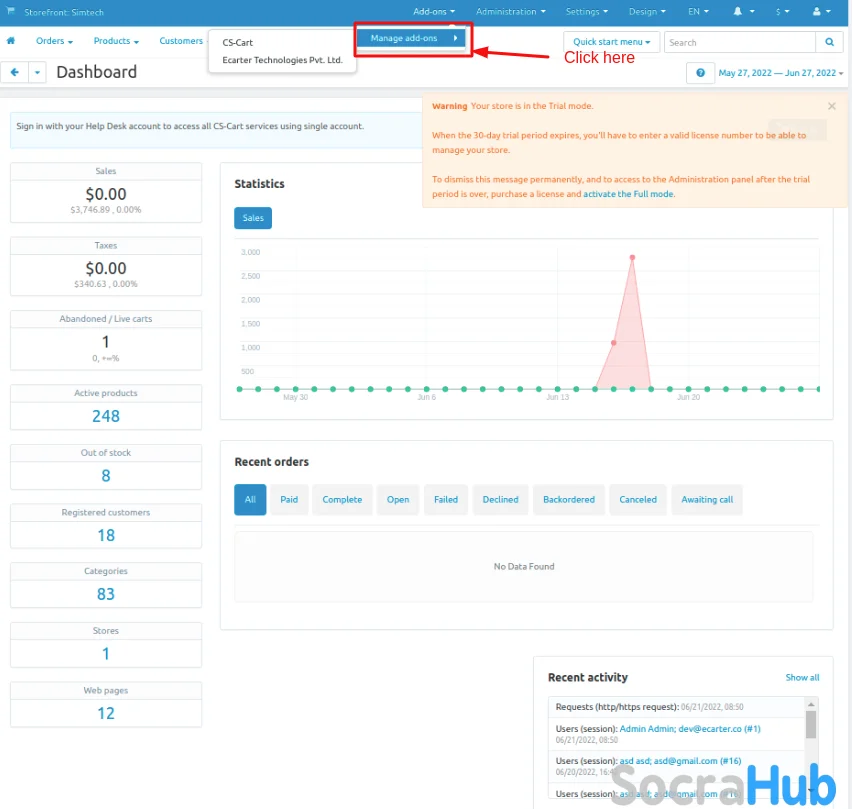
Task: Filter orders by Backordered status
Action: click(x=568, y=500)
